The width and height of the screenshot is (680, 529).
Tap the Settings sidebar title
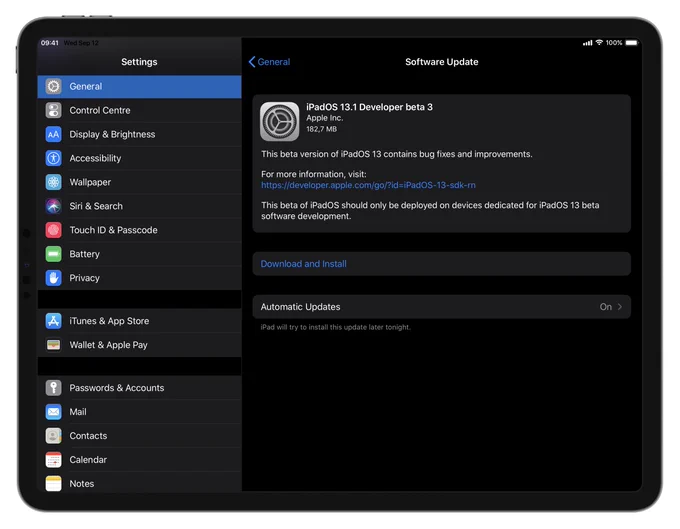pos(139,62)
